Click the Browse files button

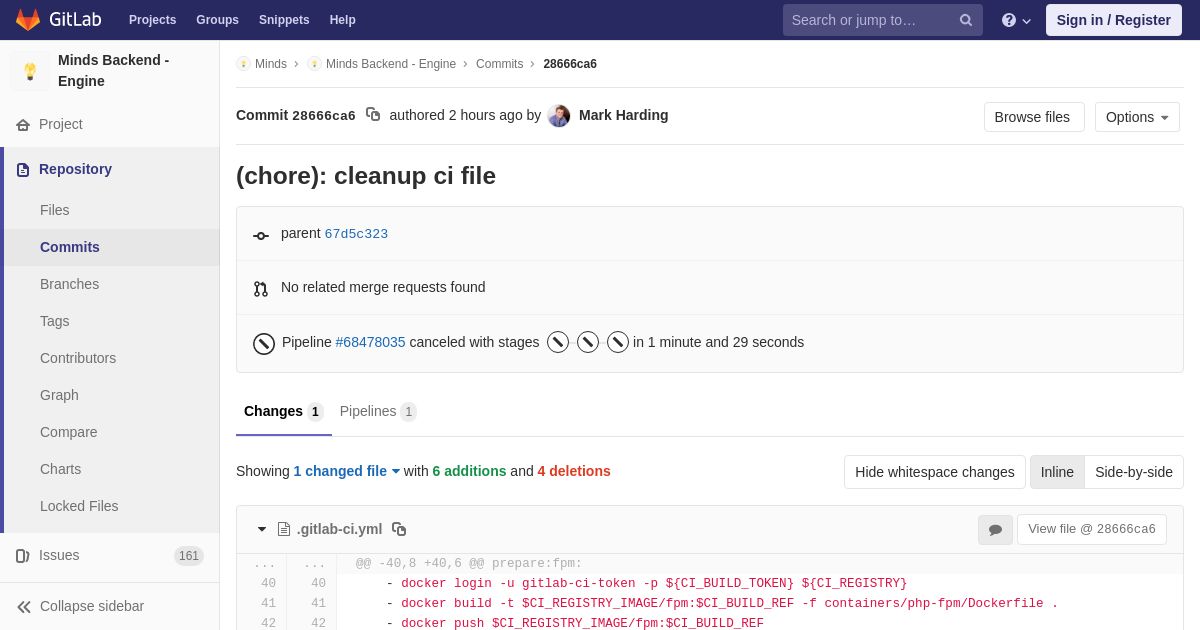(x=1034, y=117)
